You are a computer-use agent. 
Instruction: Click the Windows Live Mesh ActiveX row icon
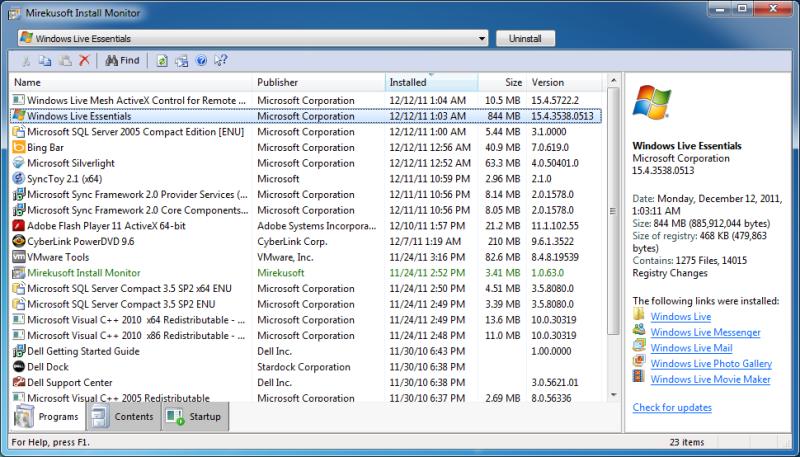point(19,100)
